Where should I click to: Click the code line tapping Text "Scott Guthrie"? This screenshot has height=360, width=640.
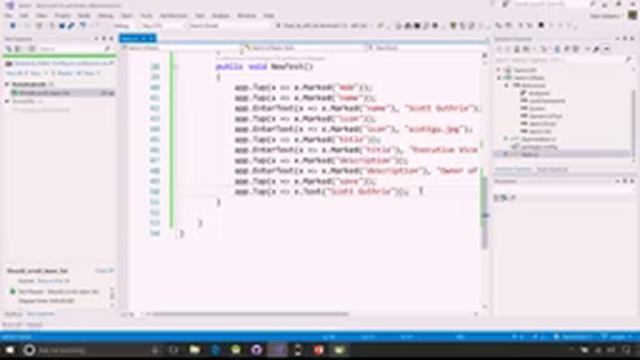tap(321, 191)
